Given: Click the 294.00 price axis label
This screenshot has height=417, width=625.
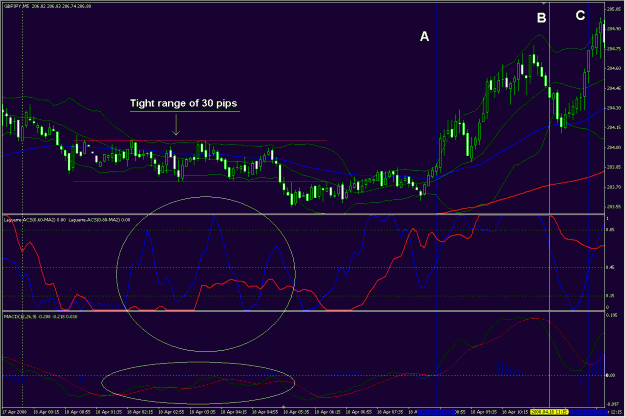Looking at the screenshot, I should click(613, 148).
